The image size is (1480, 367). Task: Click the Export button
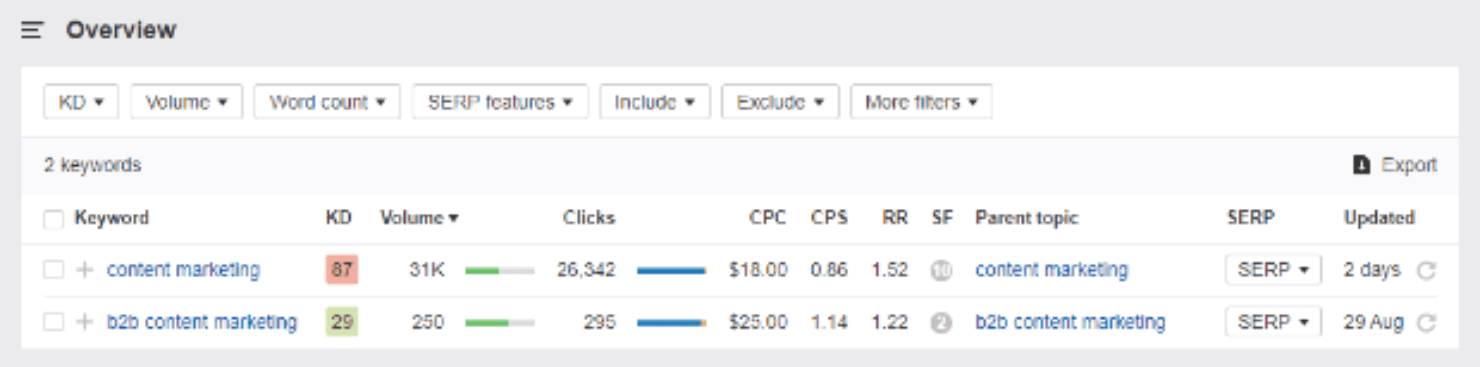[x=1395, y=165]
